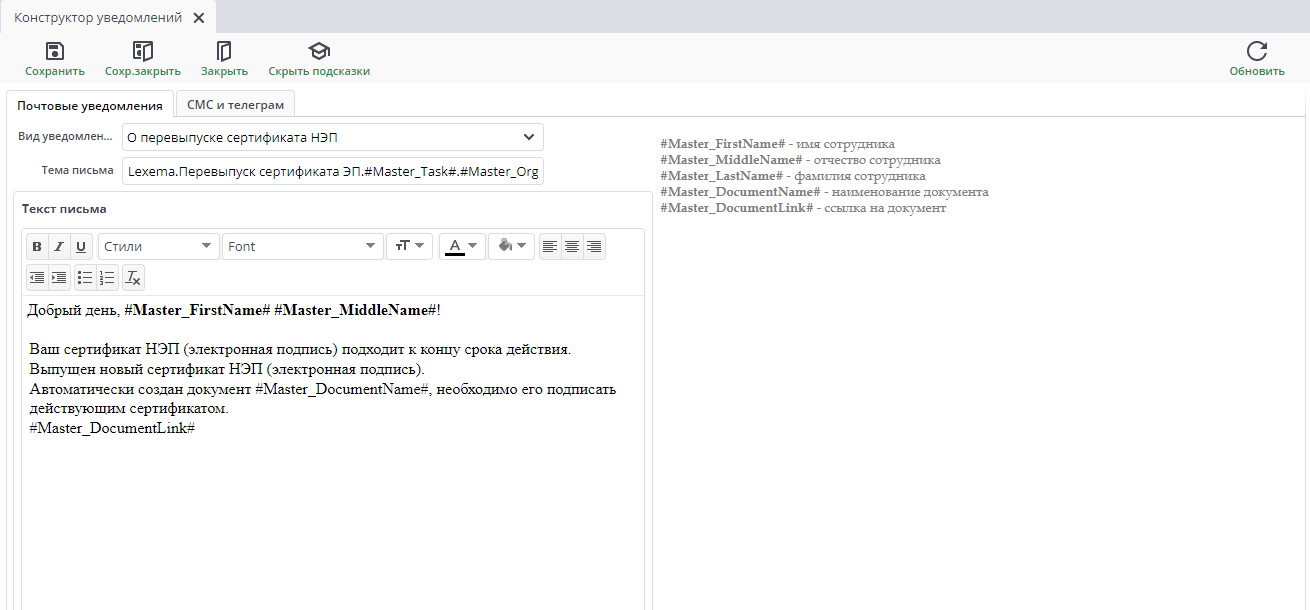
Task: Hide hints via Скрыть подсказки icon
Action: coord(319,51)
